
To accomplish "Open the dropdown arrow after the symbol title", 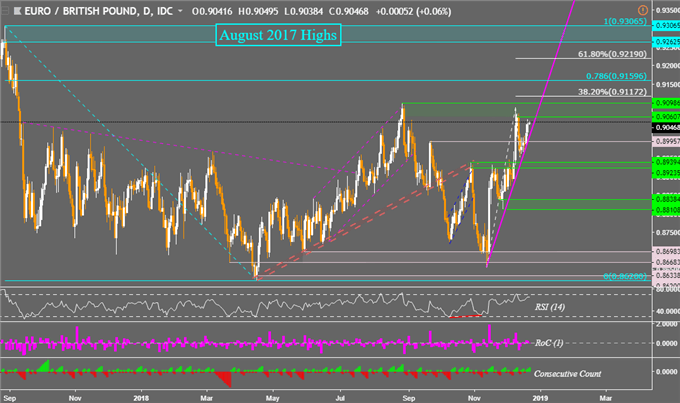I will tap(180, 11).
